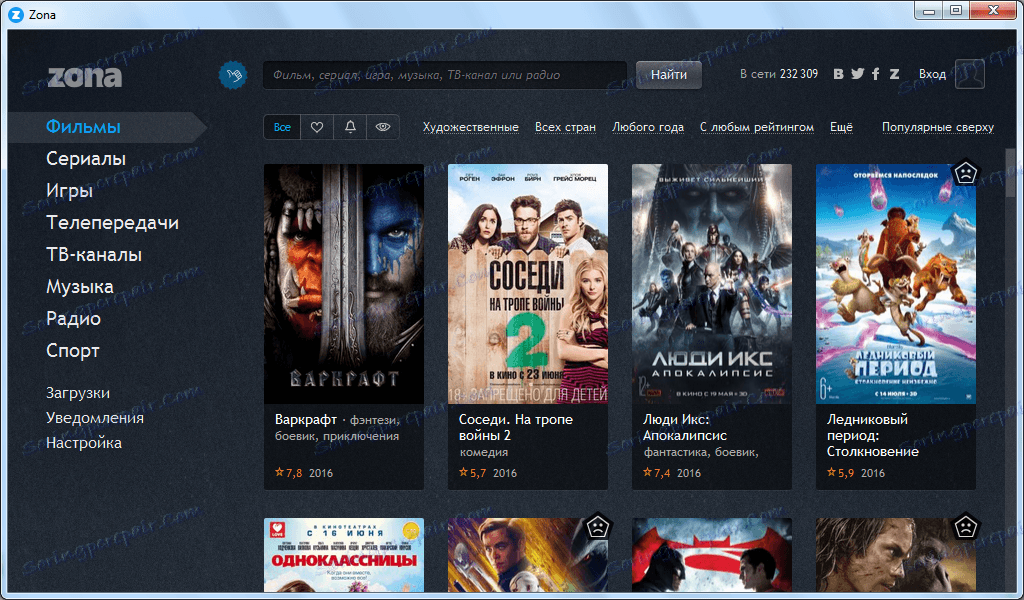1024x600 pixels.
Task: Select the Все filter button
Action: tap(282, 127)
